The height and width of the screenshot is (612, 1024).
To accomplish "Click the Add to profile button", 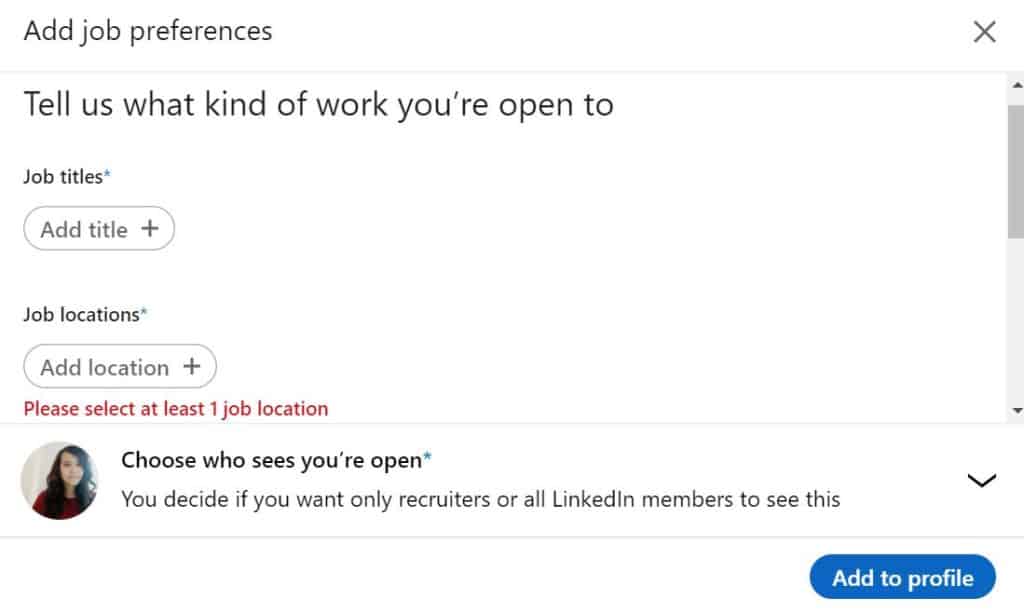I will point(903,577).
